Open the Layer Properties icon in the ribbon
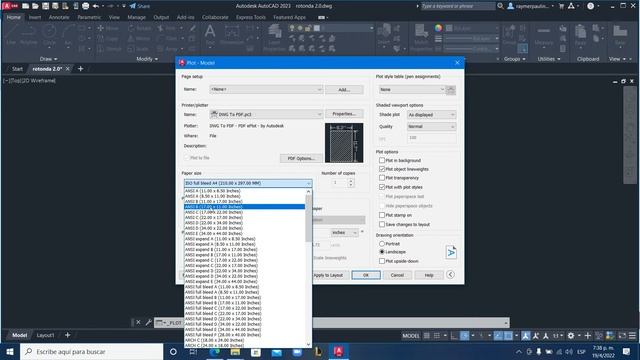Image resolution: width=640 pixels, height=360 pixels. 275,32
